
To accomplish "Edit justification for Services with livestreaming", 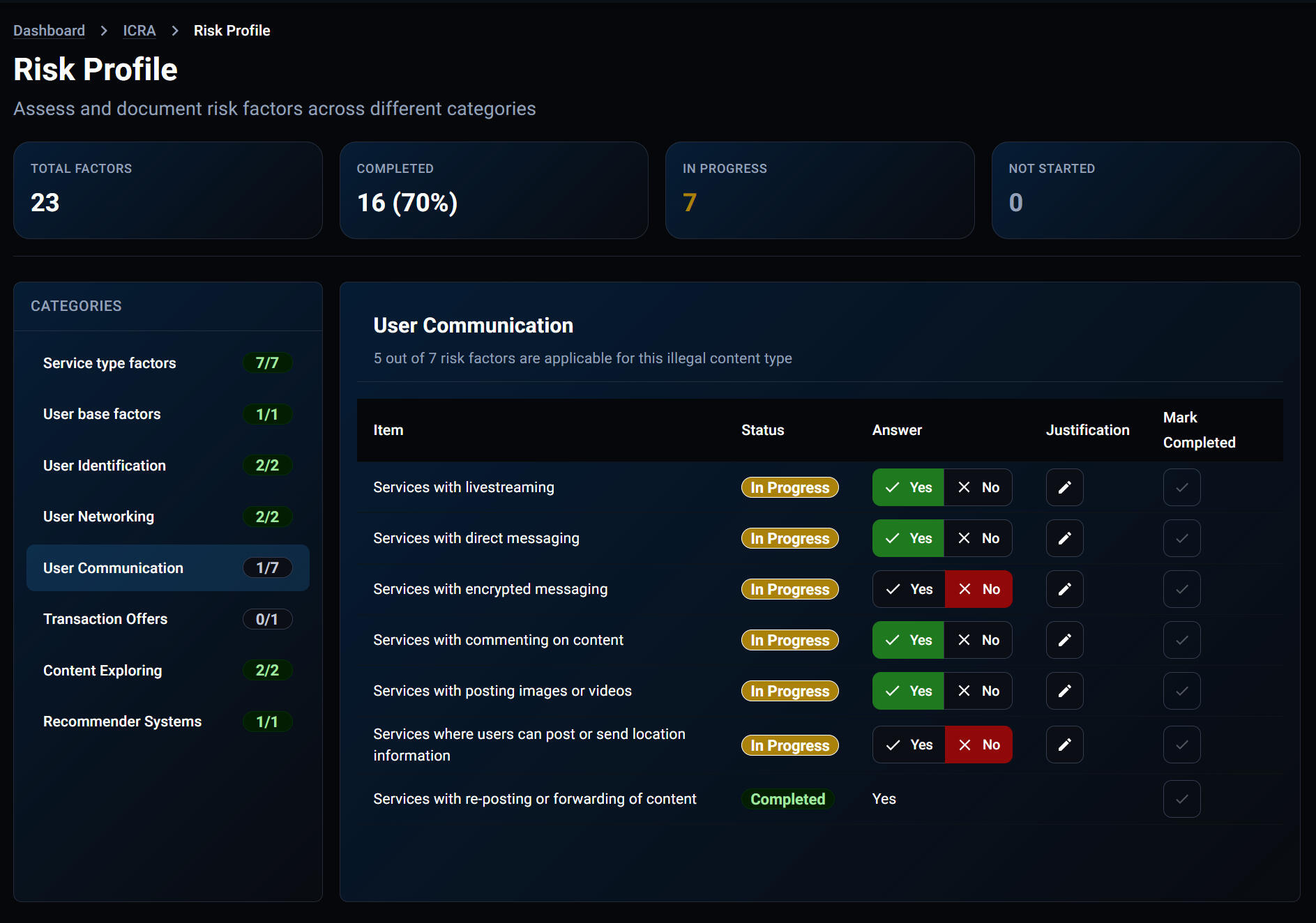I will (x=1064, y=487).
